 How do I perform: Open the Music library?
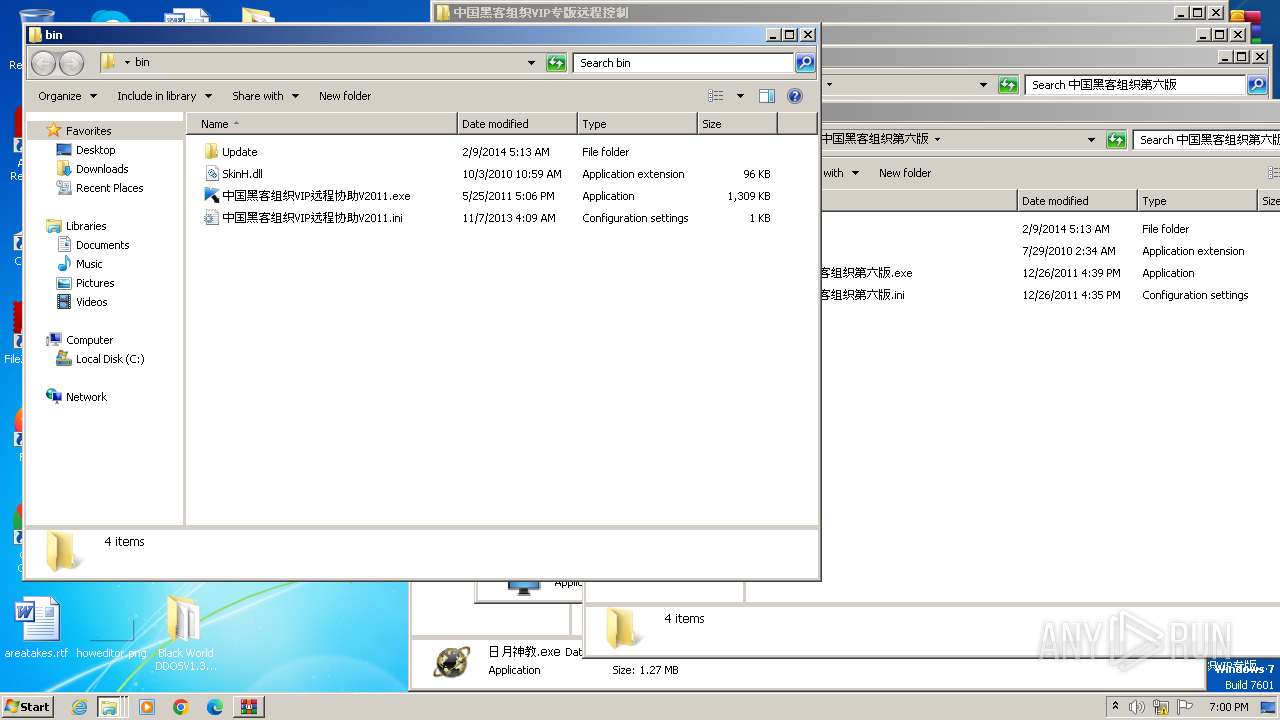pyautogui.click(x=89, y=264)
